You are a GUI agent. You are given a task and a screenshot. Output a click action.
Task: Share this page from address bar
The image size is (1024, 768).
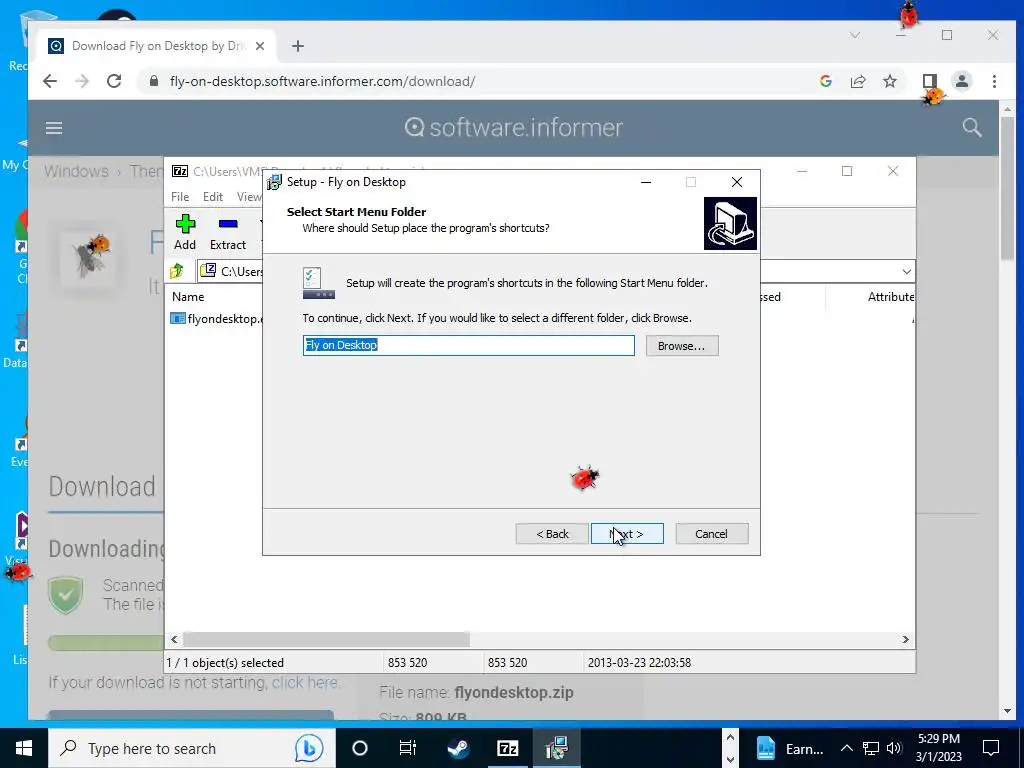[x=857, y=81]
